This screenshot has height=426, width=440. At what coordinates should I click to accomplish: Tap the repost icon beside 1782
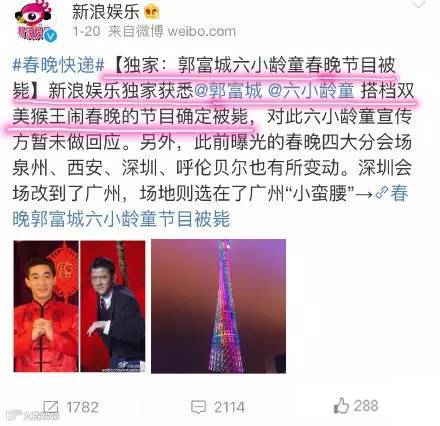pyautogui.click(x=51, y=407)
